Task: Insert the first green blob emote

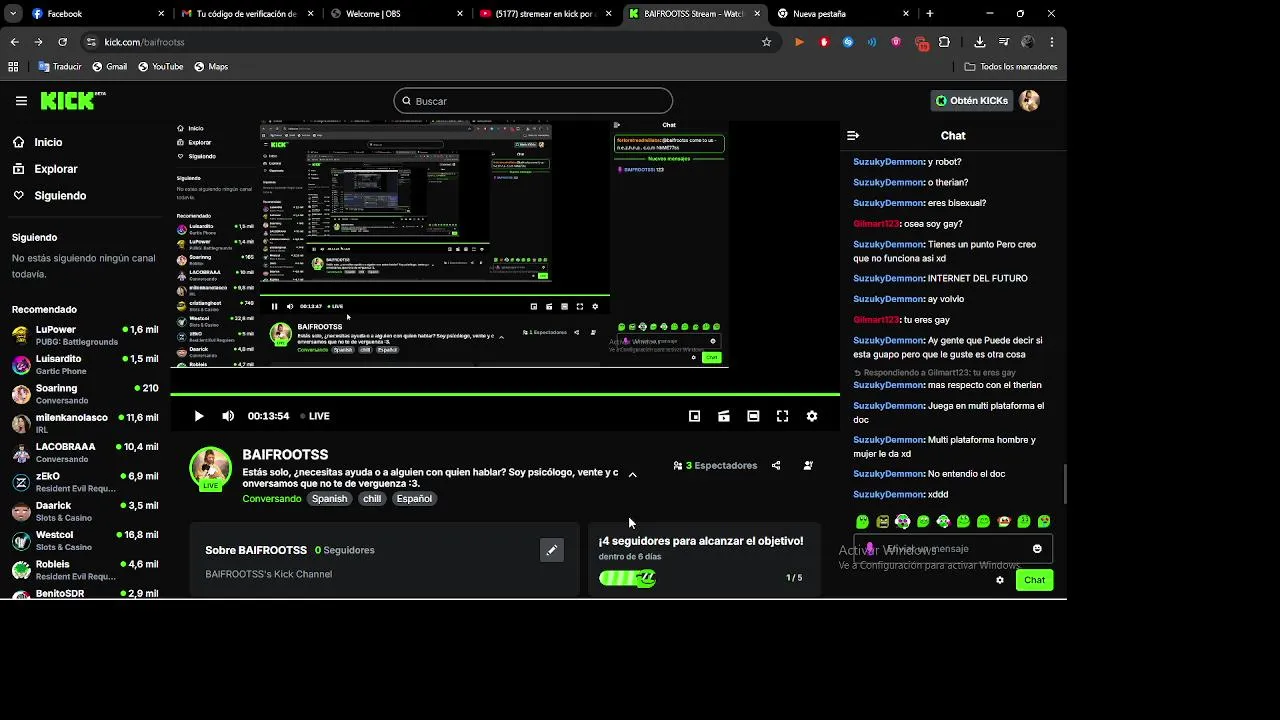Action: 863,522
